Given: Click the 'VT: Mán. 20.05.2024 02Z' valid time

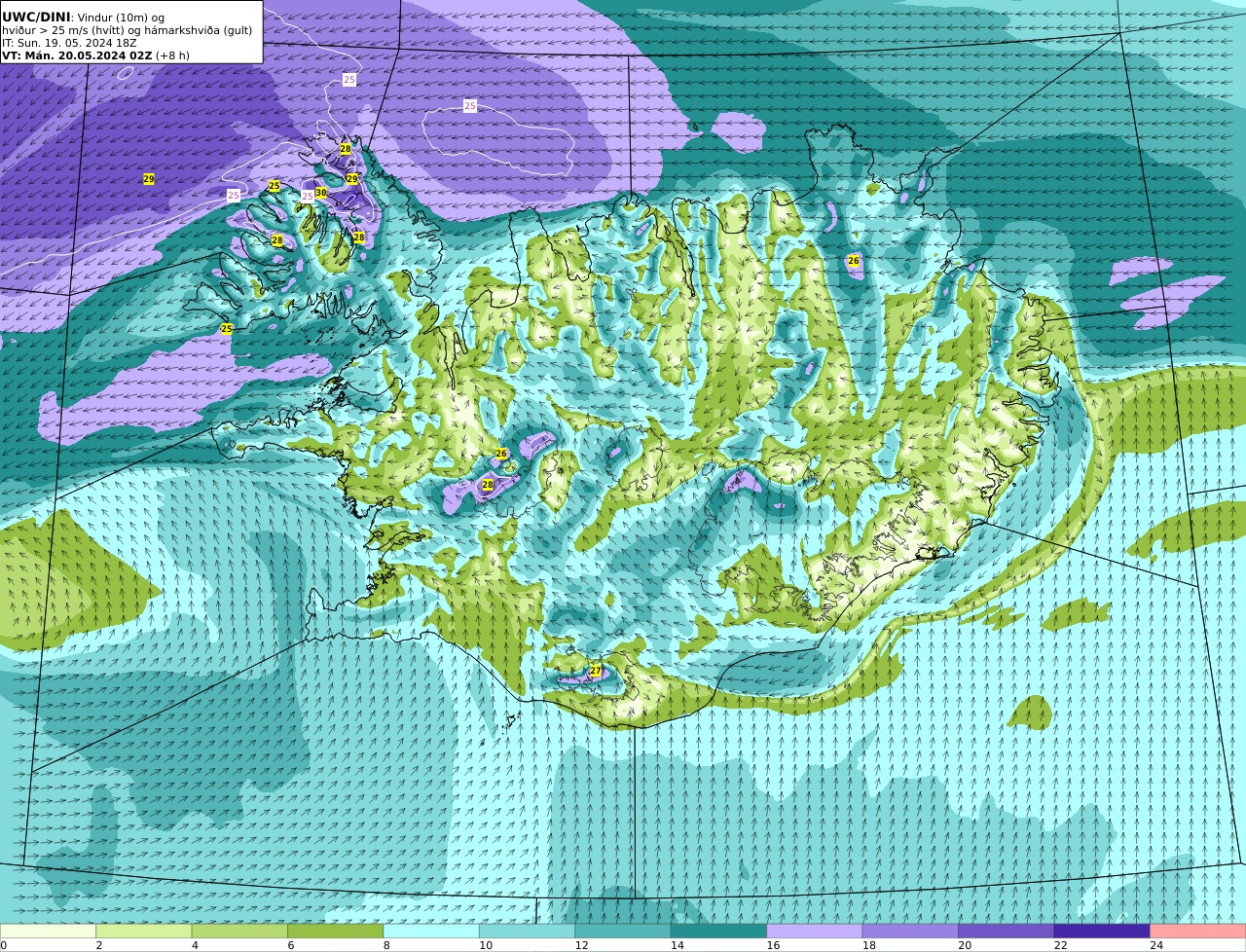Looking at the screenshot, I should pos(77,55).
